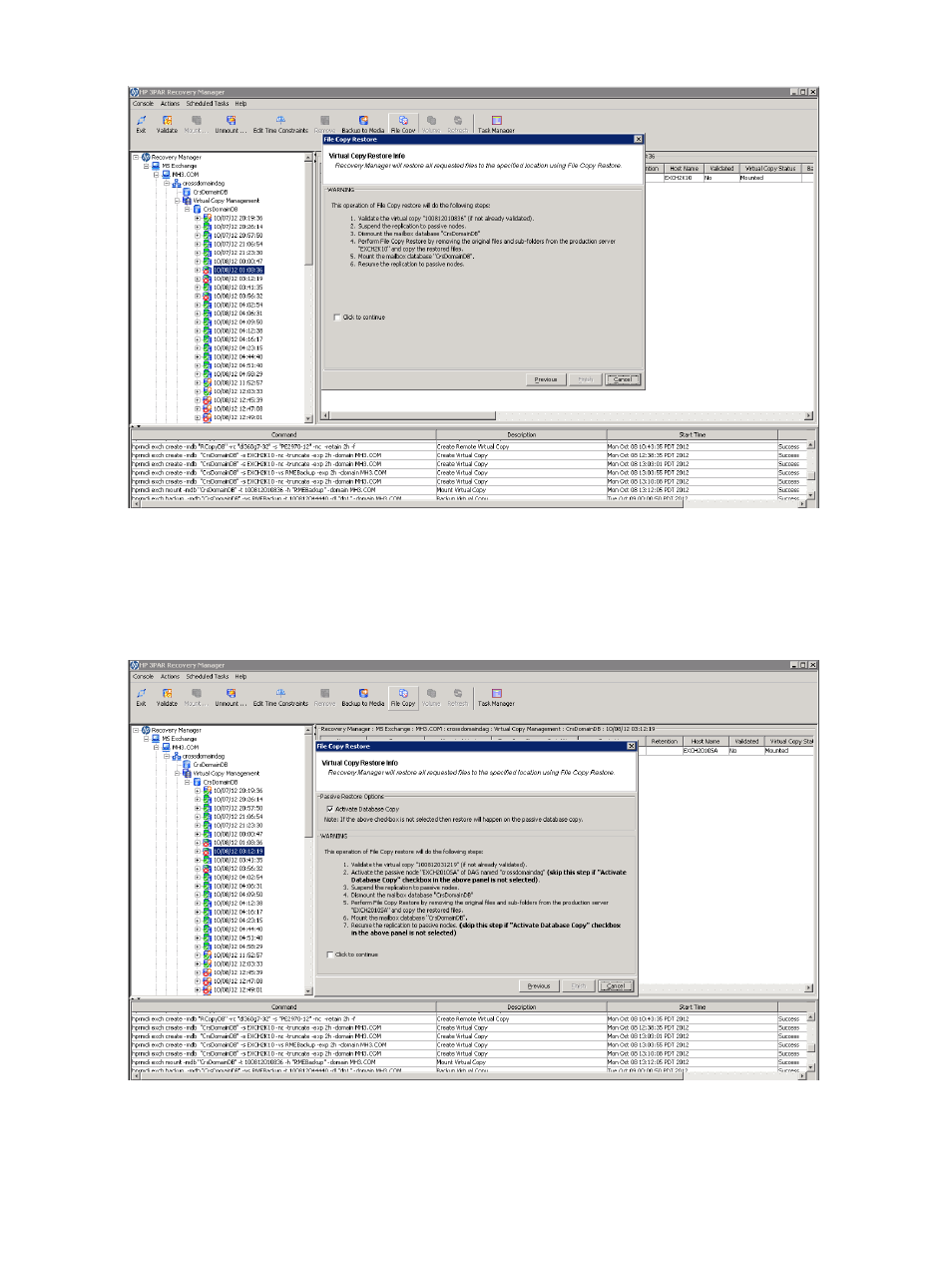The image size is (952, 1268).
Task: Open the Console menu in lower window
Action: tap(144, 677)
